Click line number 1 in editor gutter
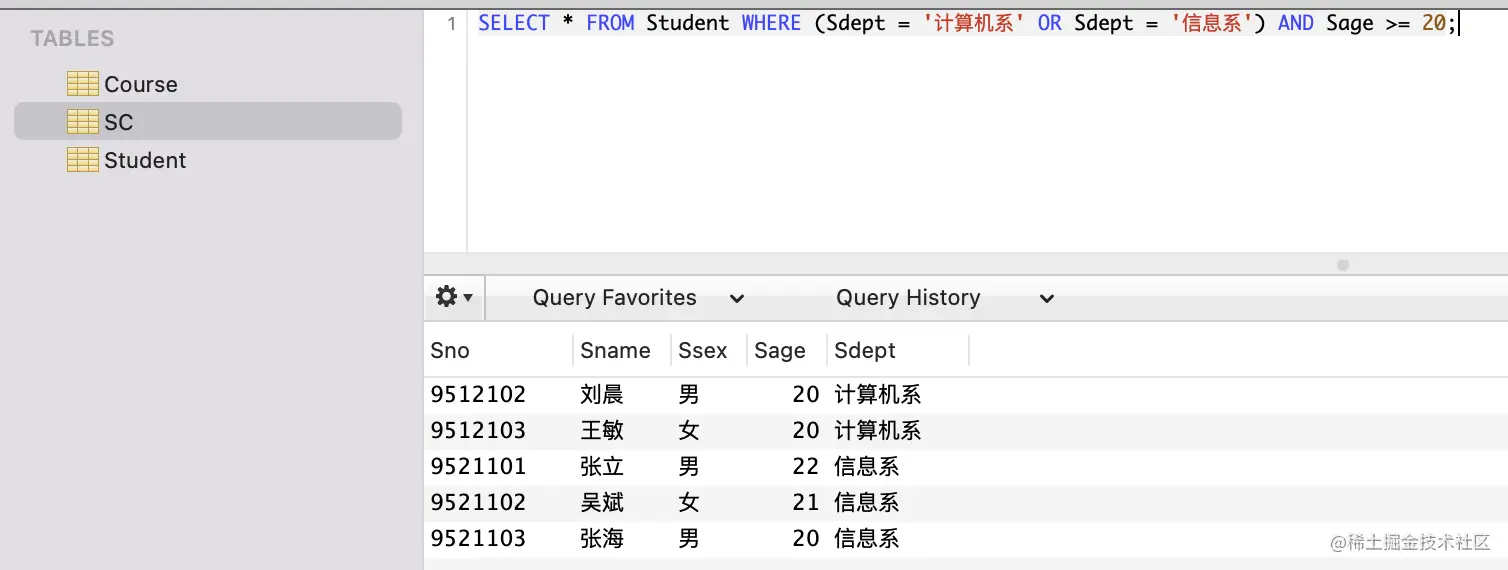This screenshot has width=1508, height=570. click(x=451, y=24)
